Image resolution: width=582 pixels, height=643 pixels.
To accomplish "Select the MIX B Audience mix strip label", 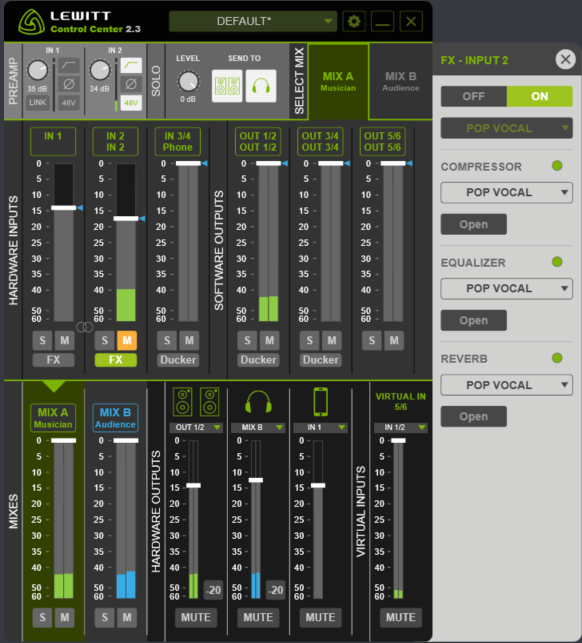I will tap(115, 418).
